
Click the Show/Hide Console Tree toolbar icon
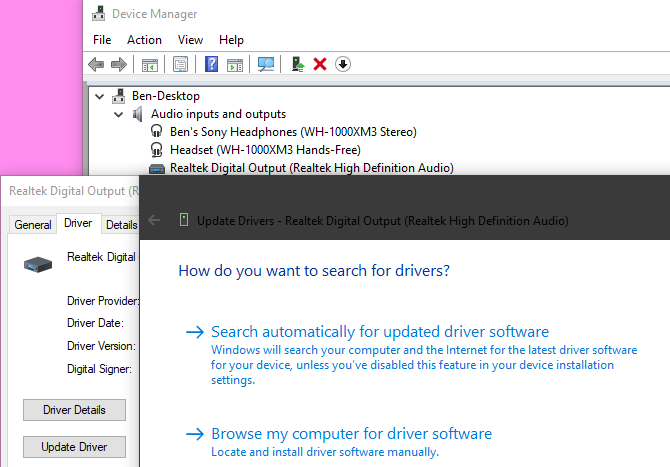149,64
